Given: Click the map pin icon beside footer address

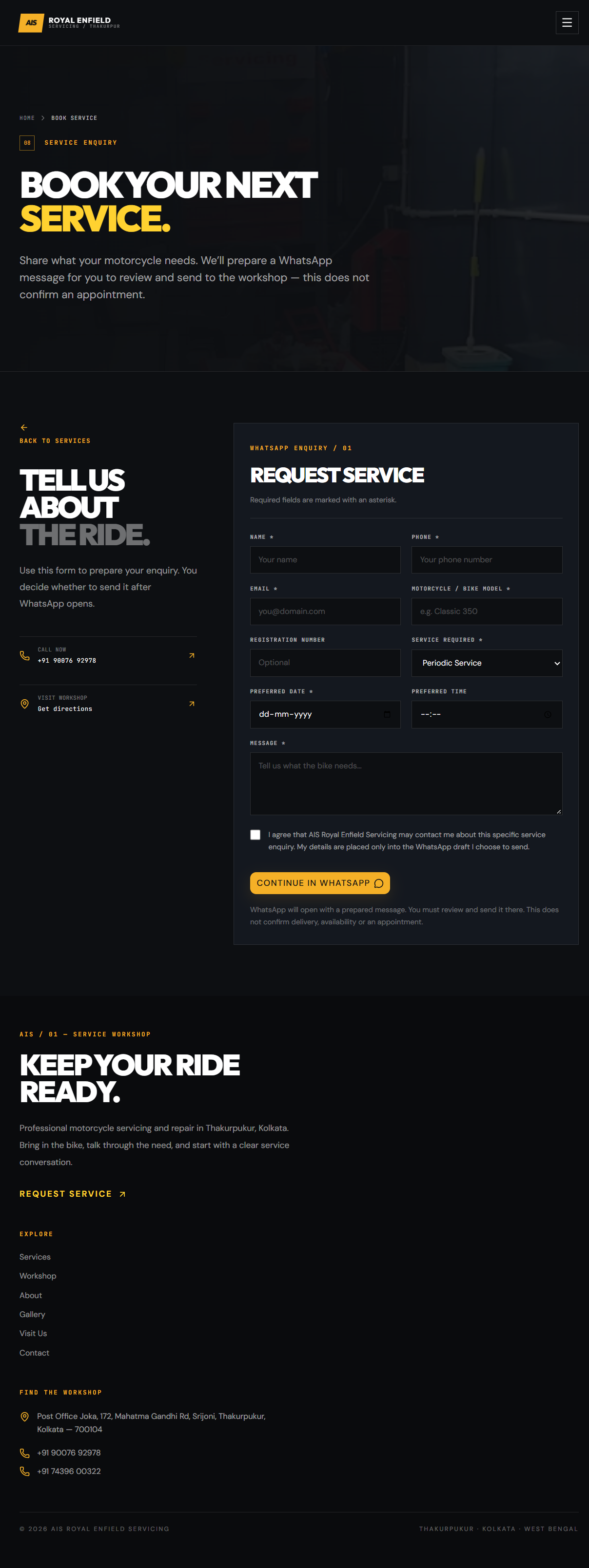Looking at the screenshot, I should [25, 1416].
